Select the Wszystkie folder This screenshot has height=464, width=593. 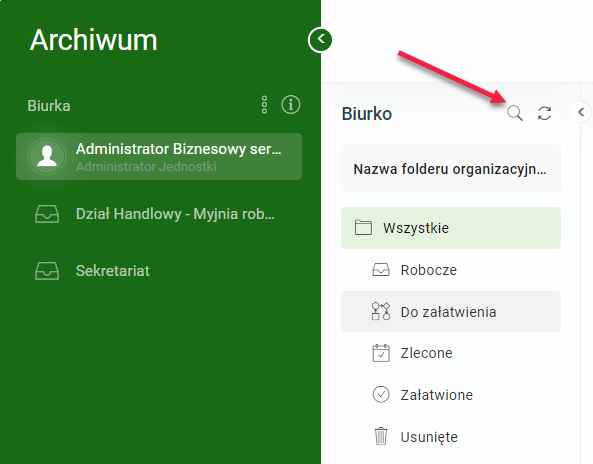pos(451,228)
